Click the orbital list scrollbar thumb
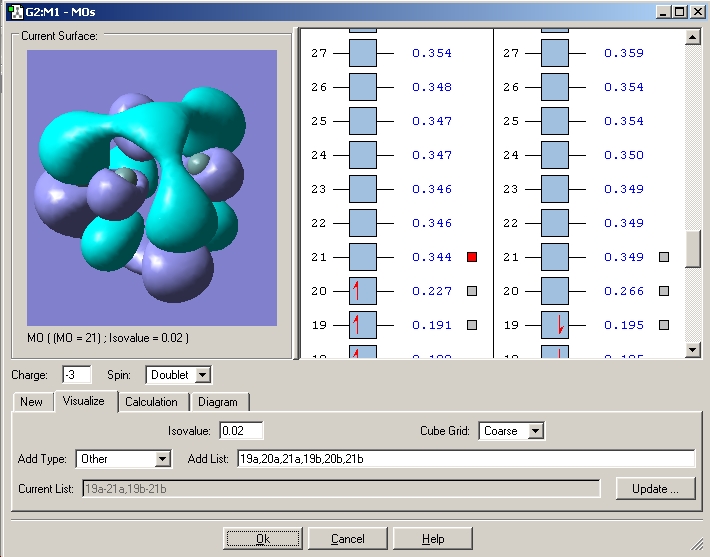The width and height of the screenshot is (710, 557). 693,249
